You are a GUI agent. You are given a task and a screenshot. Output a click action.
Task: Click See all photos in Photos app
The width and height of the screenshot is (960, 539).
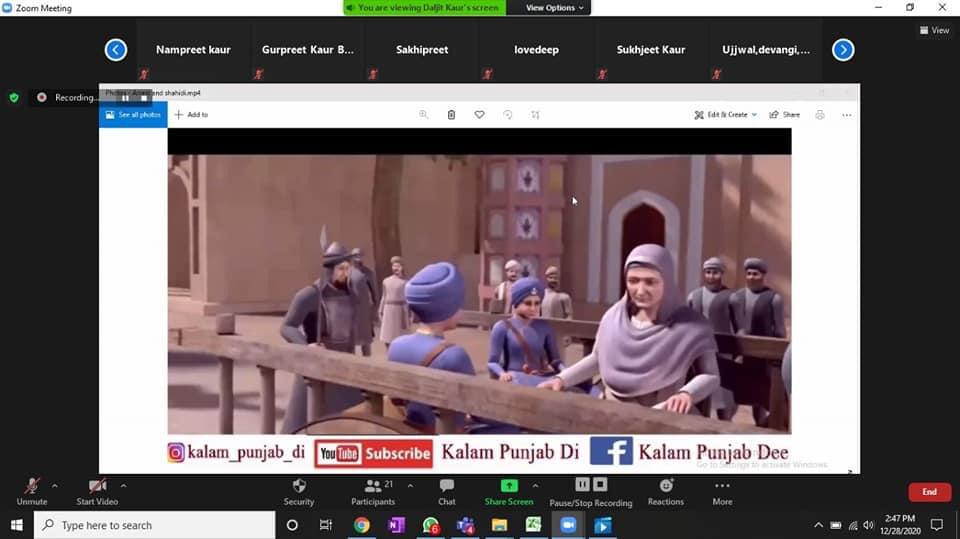133,115
